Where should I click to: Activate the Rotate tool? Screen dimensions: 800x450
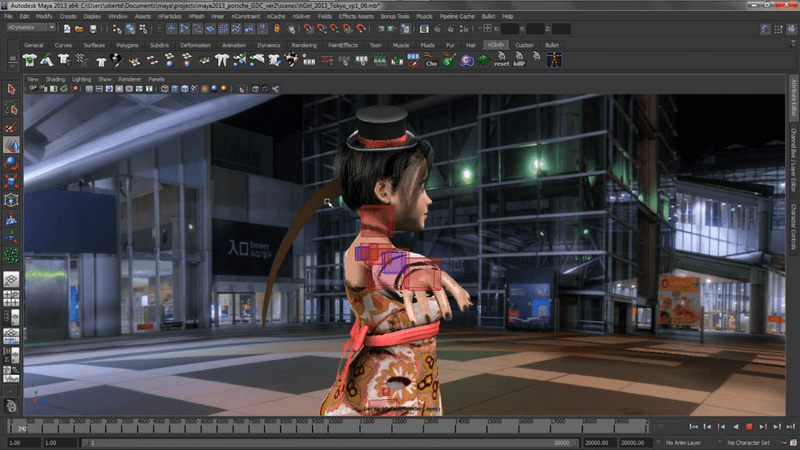[11, 163]
